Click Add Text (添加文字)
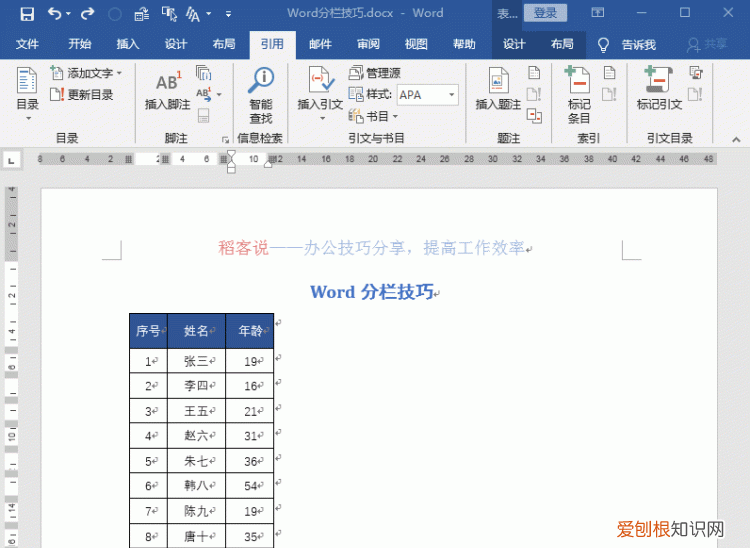Viewport: 750px width, 548px height. coord(86,73)
